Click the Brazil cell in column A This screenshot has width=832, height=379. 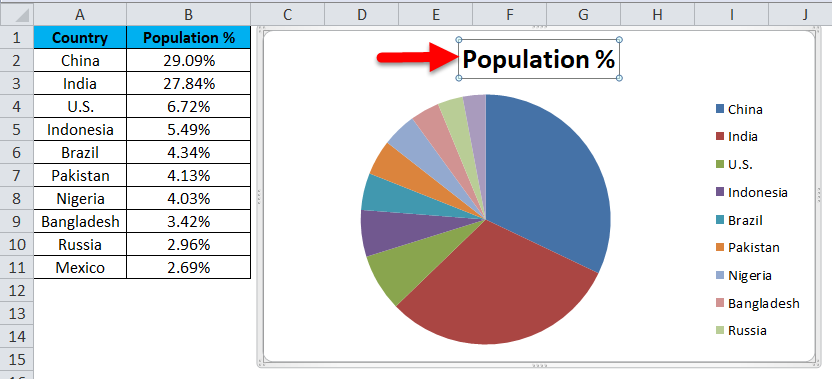[80, 153]
